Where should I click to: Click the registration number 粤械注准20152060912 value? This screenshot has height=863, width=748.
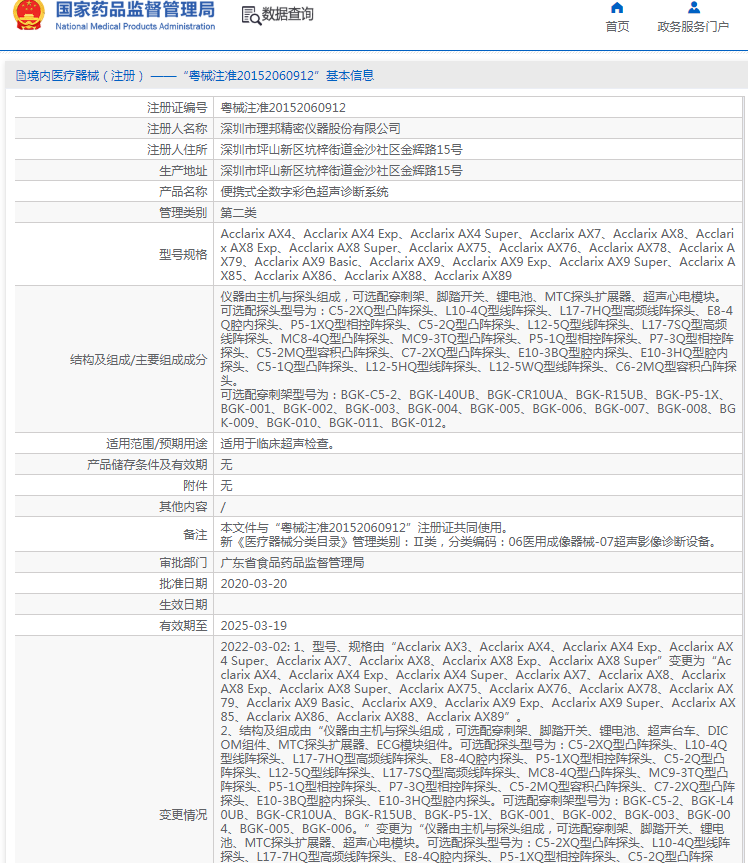coord(283,107)
